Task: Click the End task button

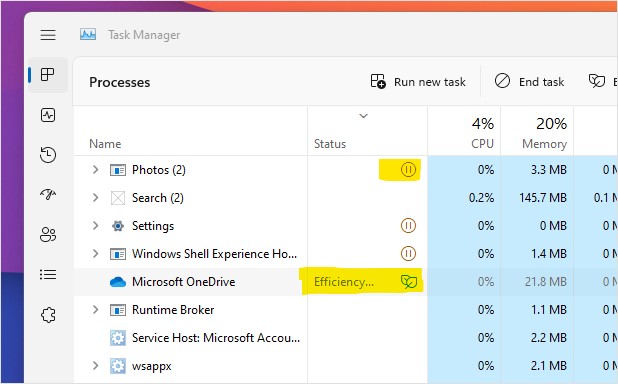Action: [529, 82]
